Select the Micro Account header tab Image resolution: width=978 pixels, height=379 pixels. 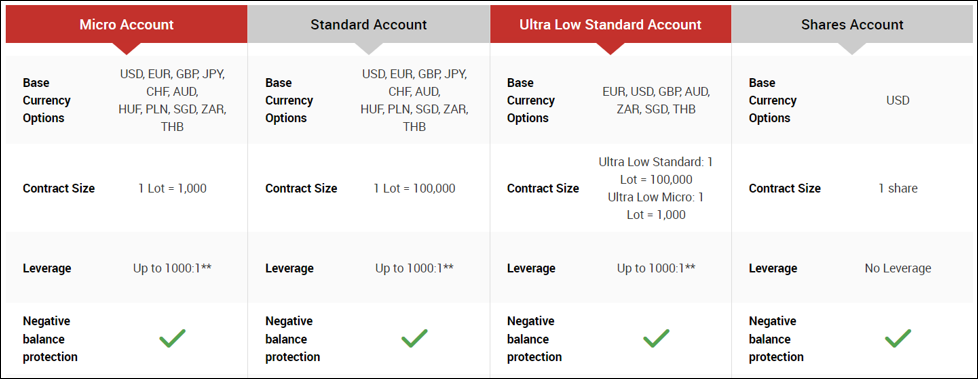[x=127, y=25]
